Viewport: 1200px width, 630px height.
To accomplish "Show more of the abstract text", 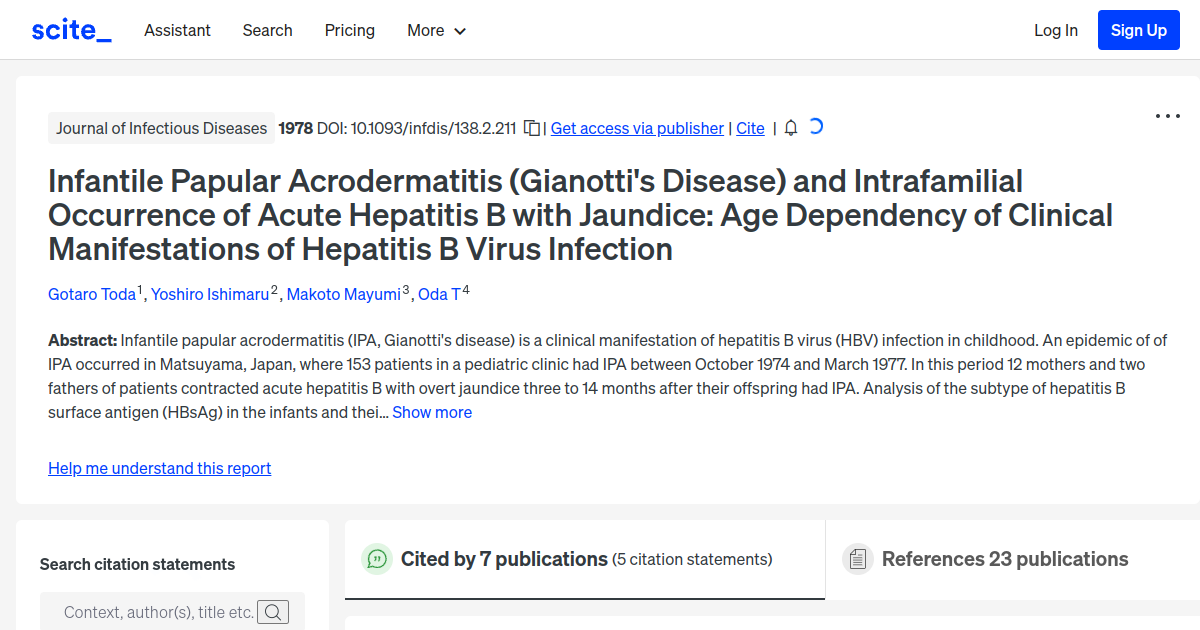I will tap(432, 412).
